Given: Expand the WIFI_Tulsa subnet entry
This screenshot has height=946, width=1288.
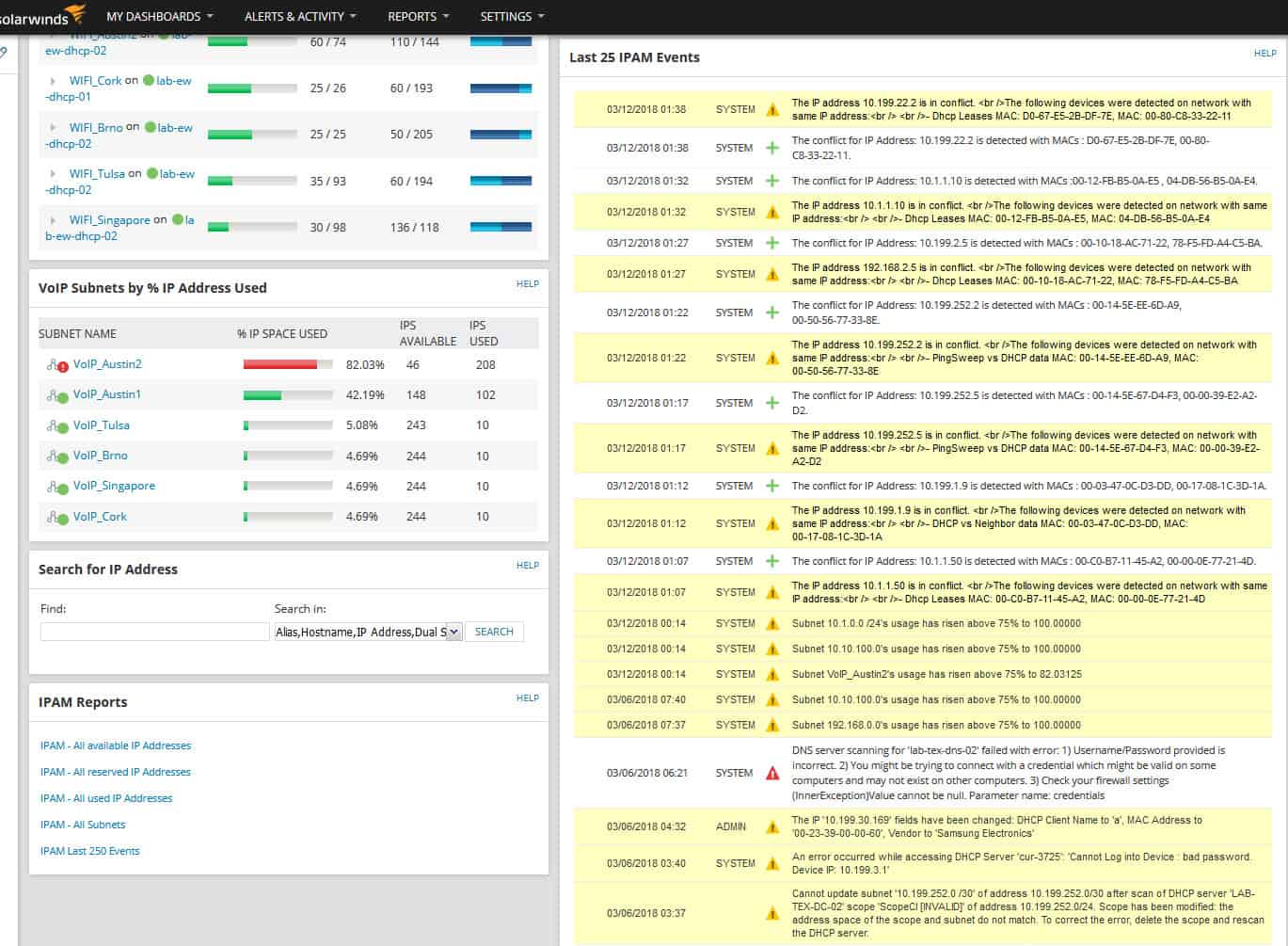Looking at the screenshot, I should [x=52, y=173].
